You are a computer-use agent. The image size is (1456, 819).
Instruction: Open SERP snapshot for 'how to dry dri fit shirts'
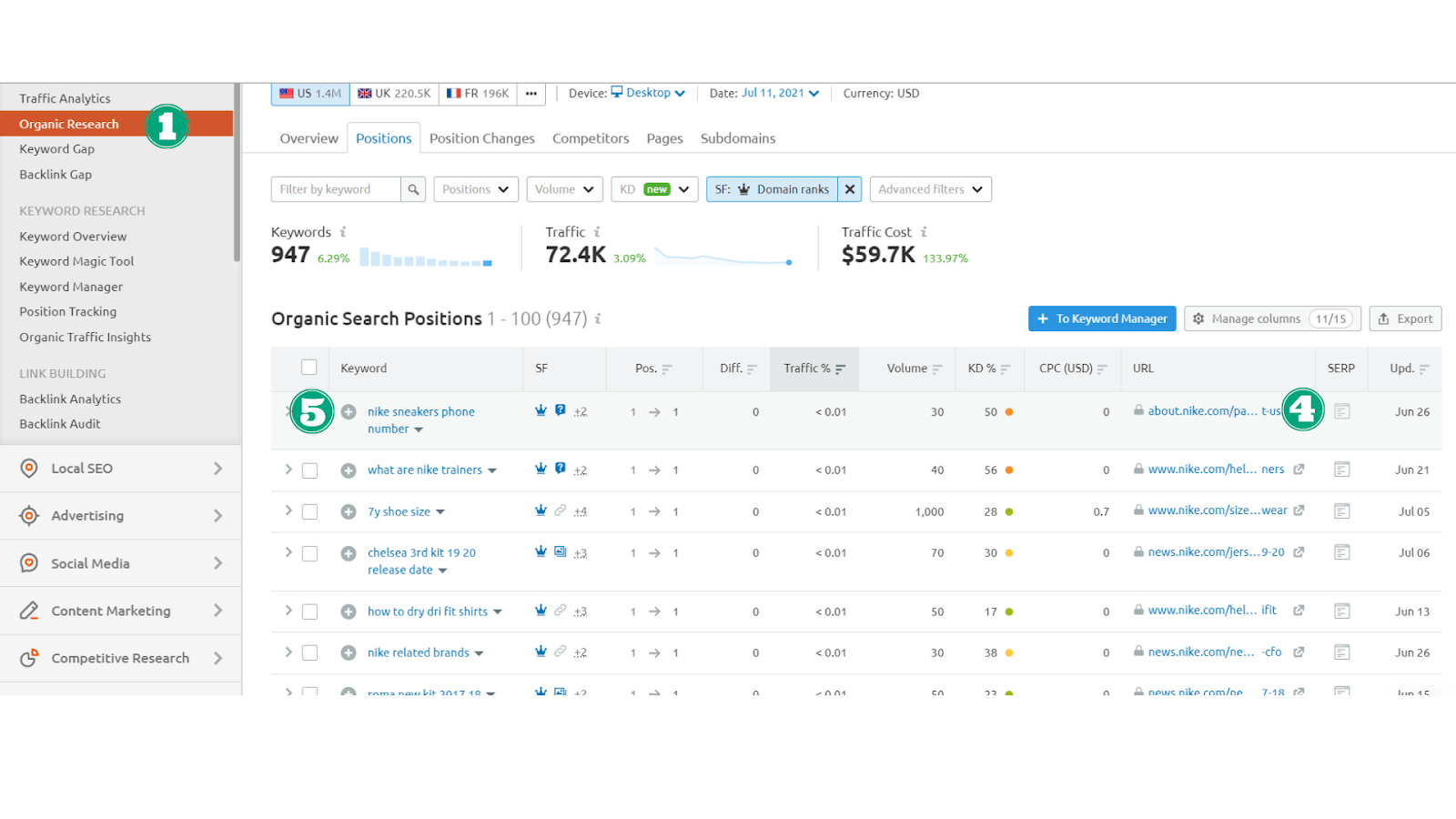click(1341, 611)
